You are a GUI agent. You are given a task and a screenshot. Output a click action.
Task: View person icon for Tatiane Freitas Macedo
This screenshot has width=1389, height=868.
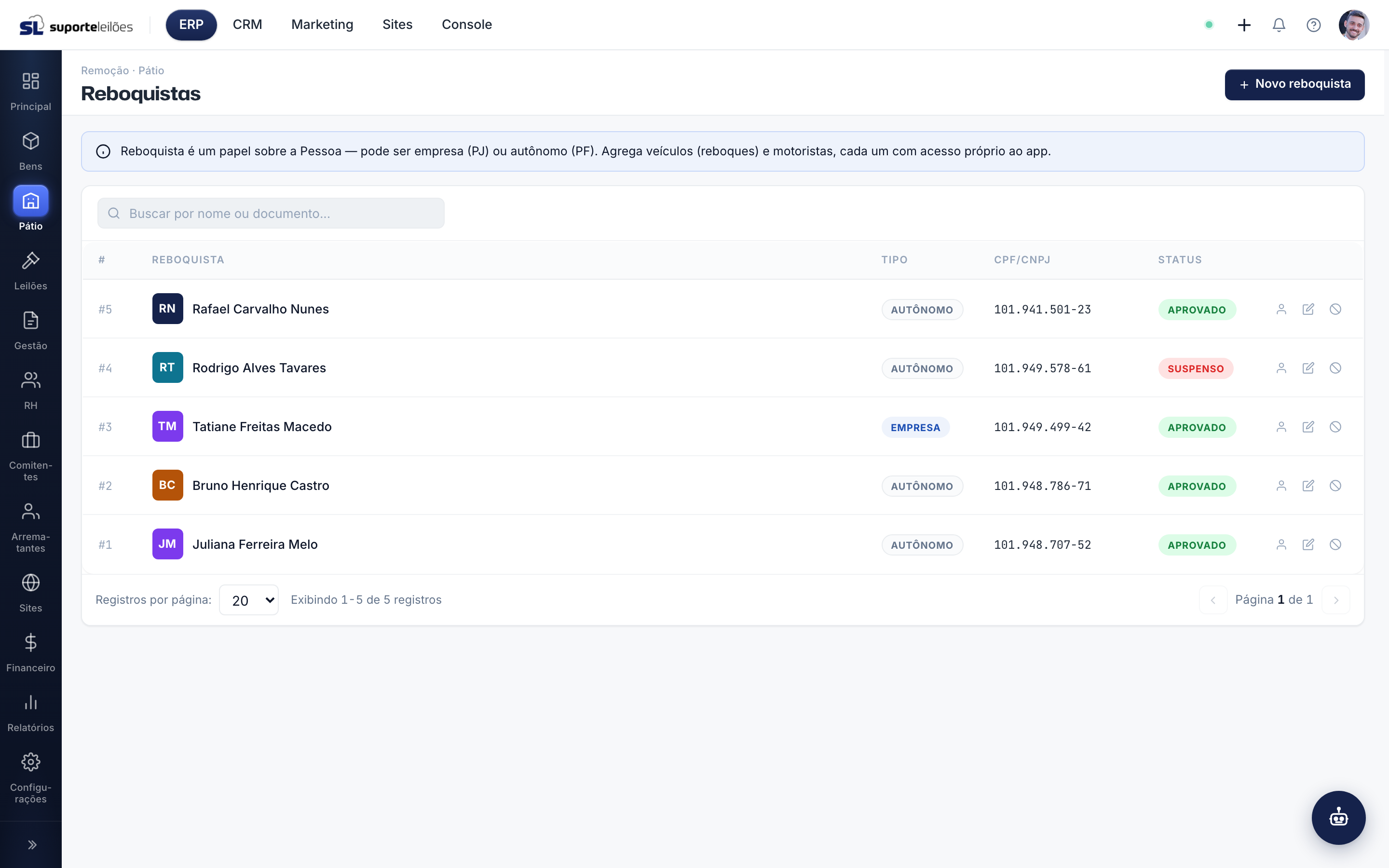[x=1281, y=427]
